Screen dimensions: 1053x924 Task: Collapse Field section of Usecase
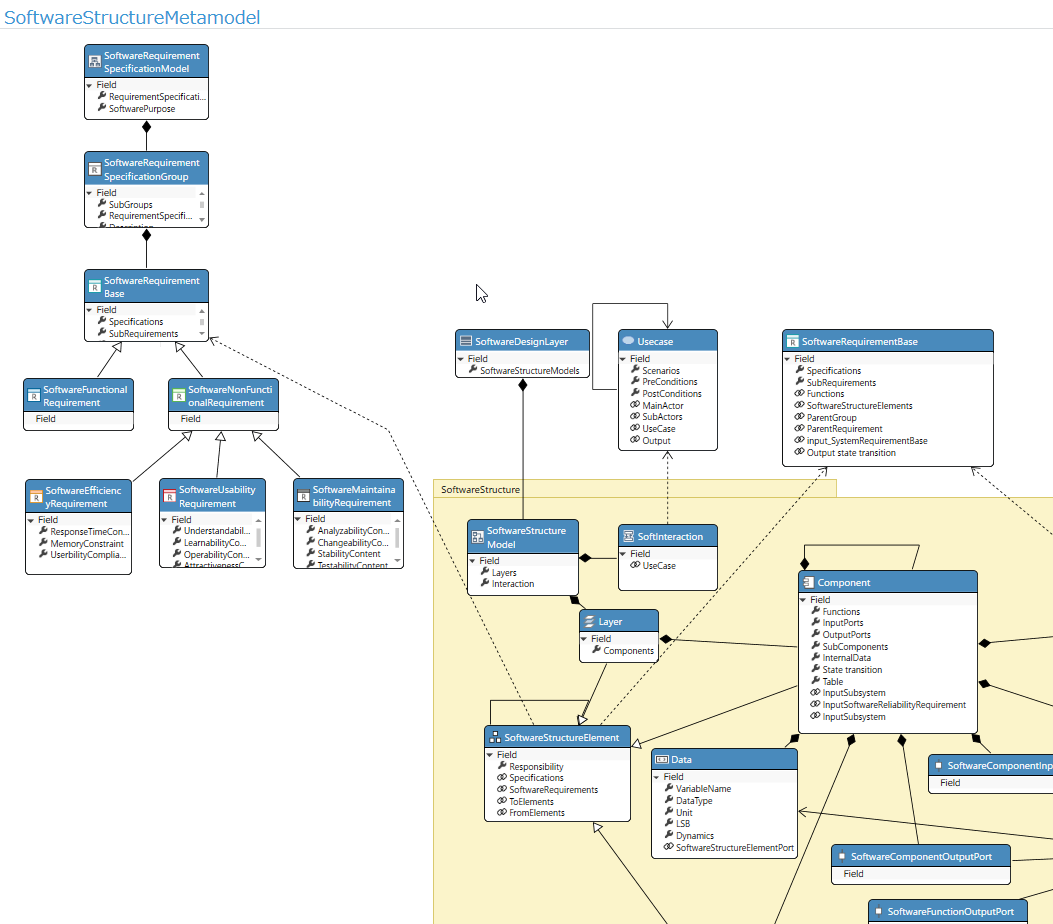tap(623, 359)
